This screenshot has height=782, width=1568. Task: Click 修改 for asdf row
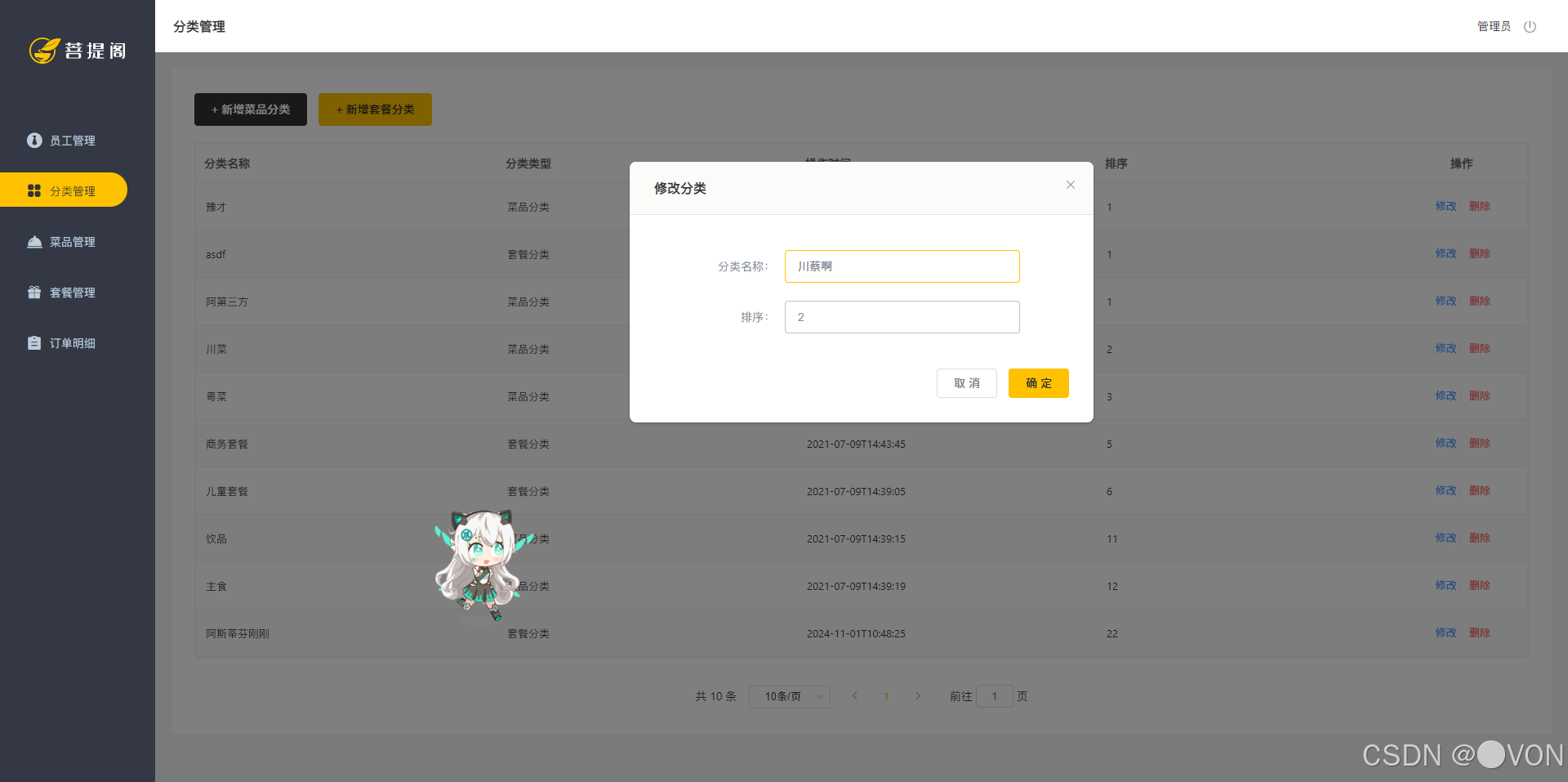1445,253
